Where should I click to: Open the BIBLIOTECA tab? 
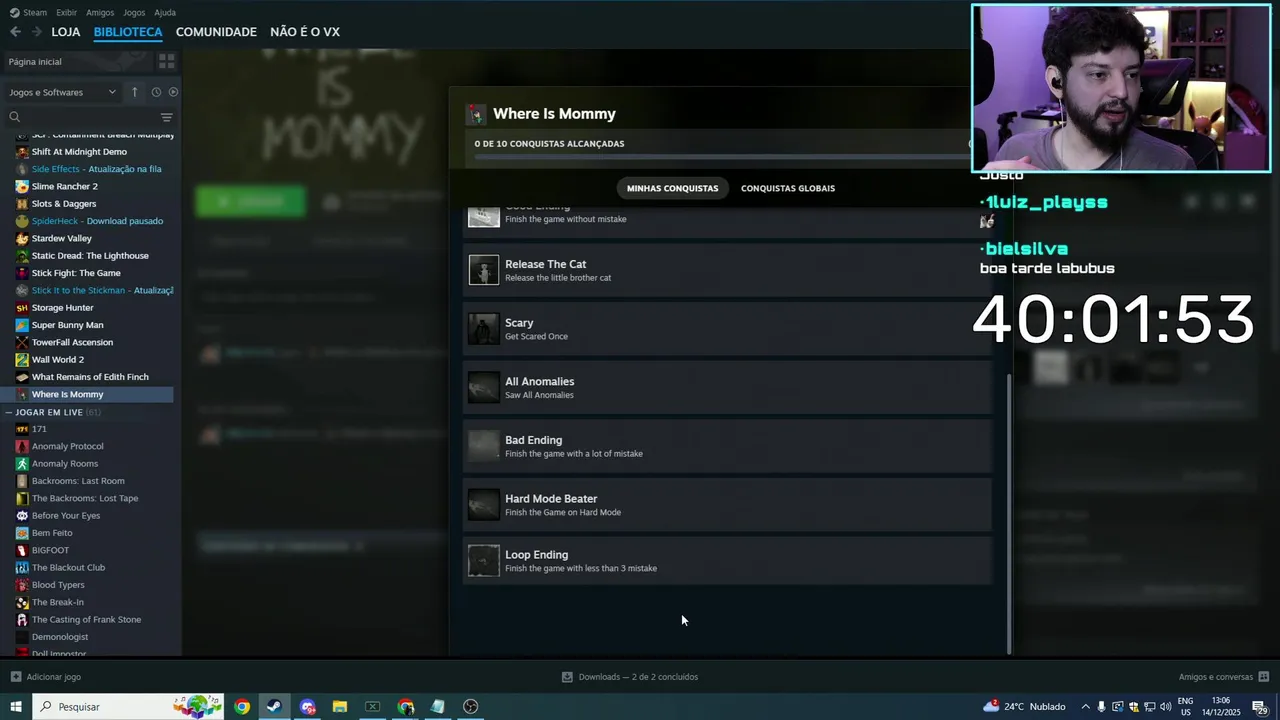[x=128, y=32]
